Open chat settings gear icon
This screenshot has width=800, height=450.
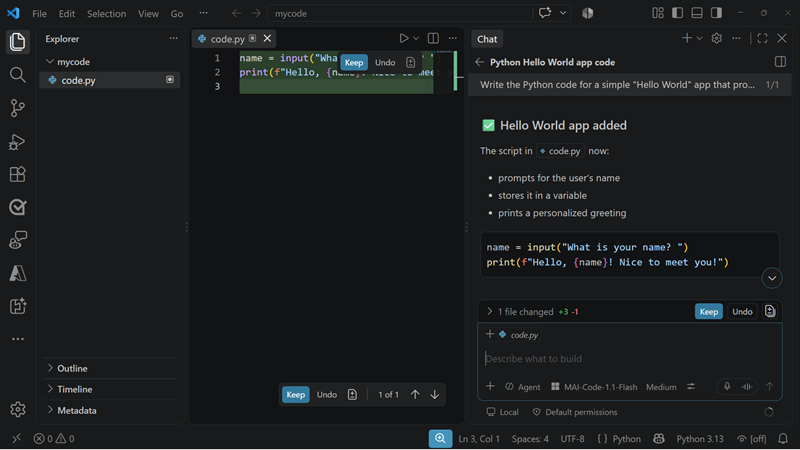[716, 38]
